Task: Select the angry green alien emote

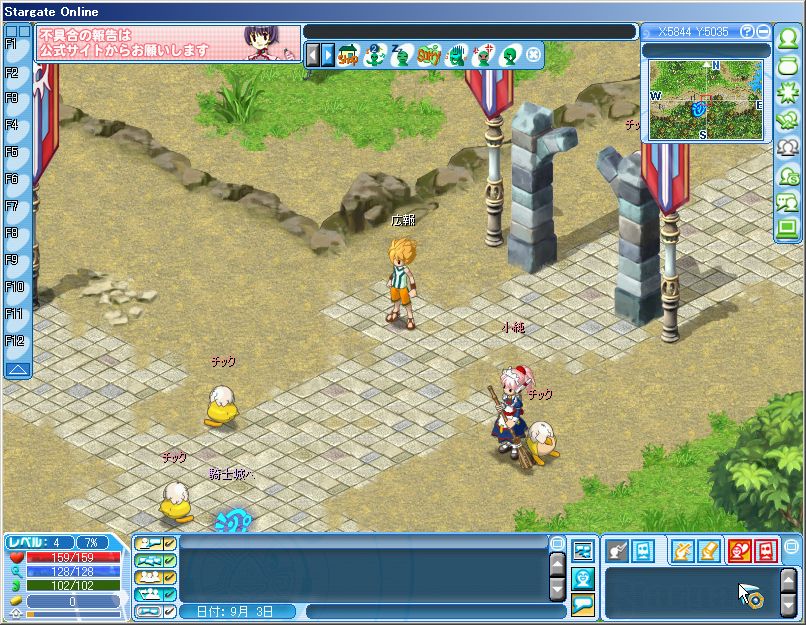Action: (482, 54)
